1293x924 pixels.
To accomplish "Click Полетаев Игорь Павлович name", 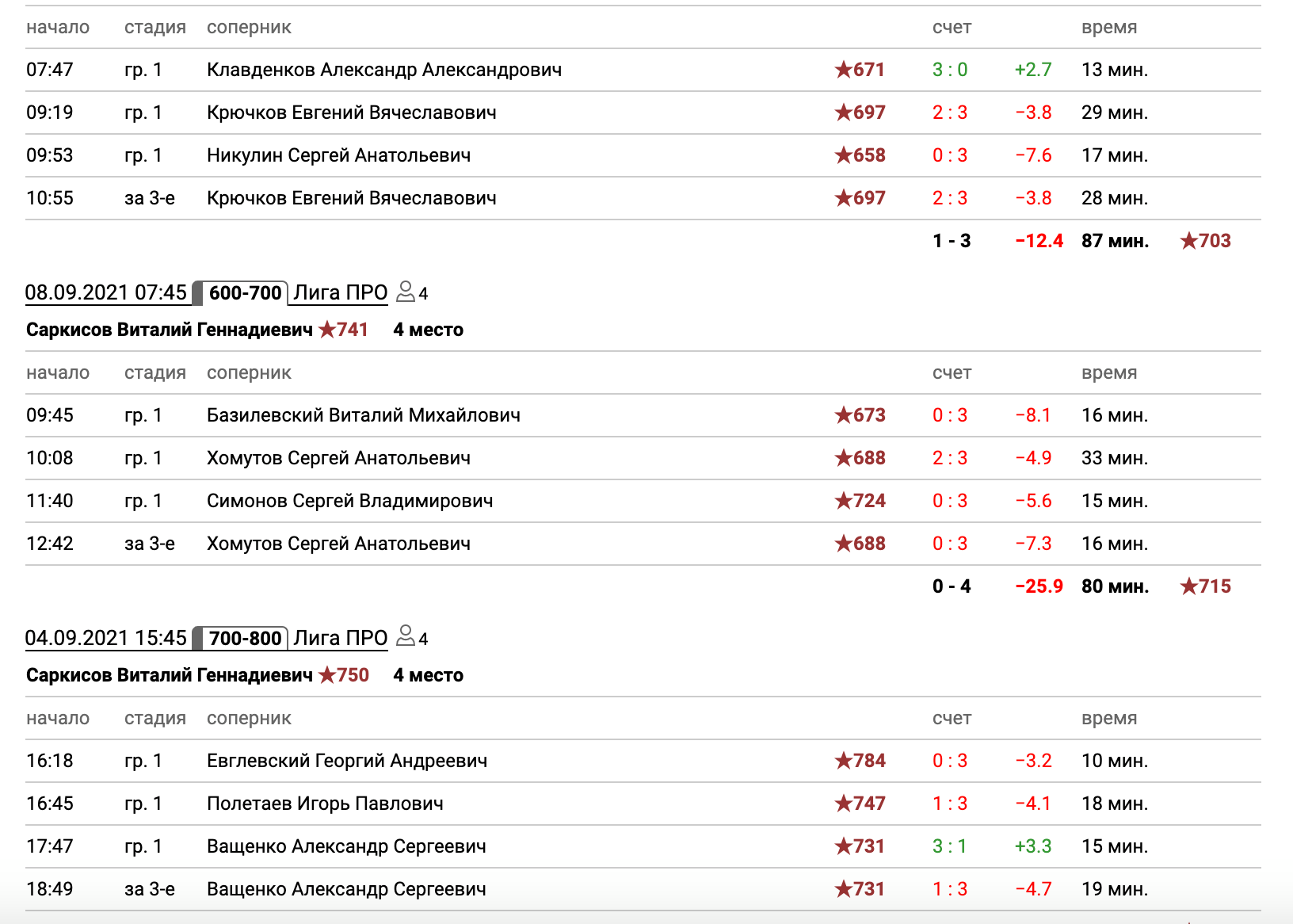I will tap(325, 804).
